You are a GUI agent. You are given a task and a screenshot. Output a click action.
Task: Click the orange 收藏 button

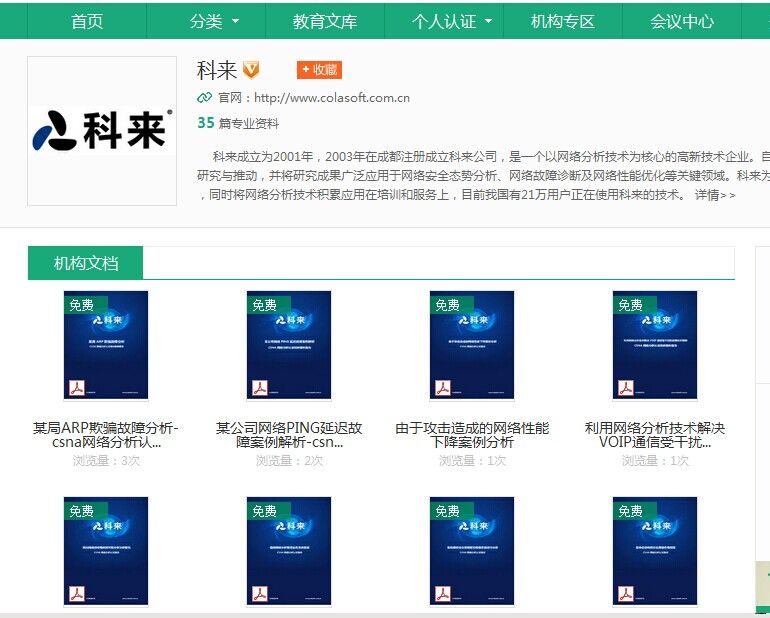tap(319, 70)
